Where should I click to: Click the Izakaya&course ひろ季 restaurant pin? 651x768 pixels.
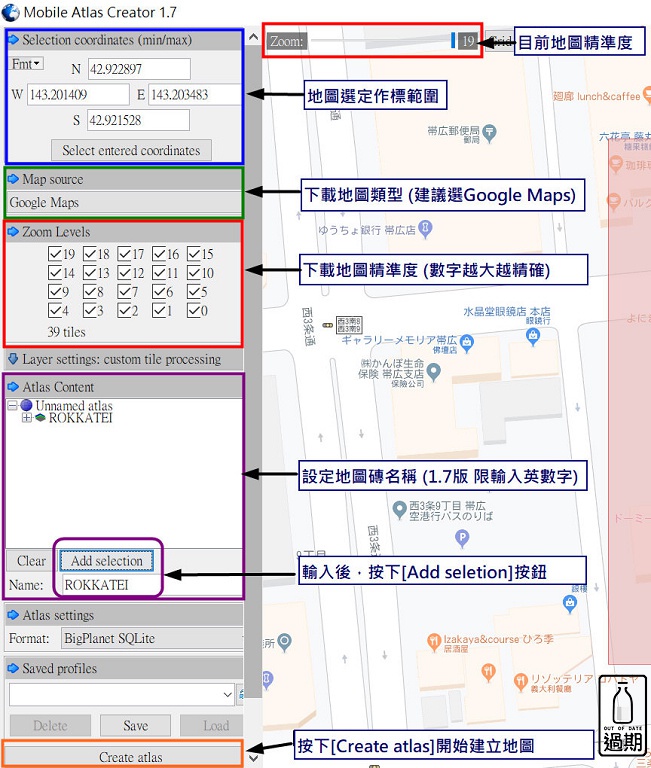click(434, 642)
